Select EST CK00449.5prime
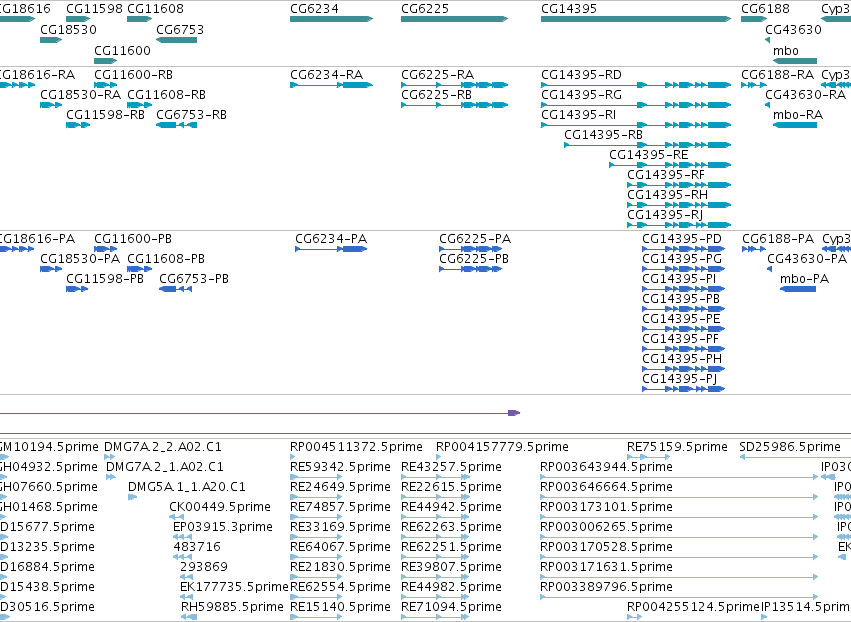The image size is (851, 622). tap(220, 507)
